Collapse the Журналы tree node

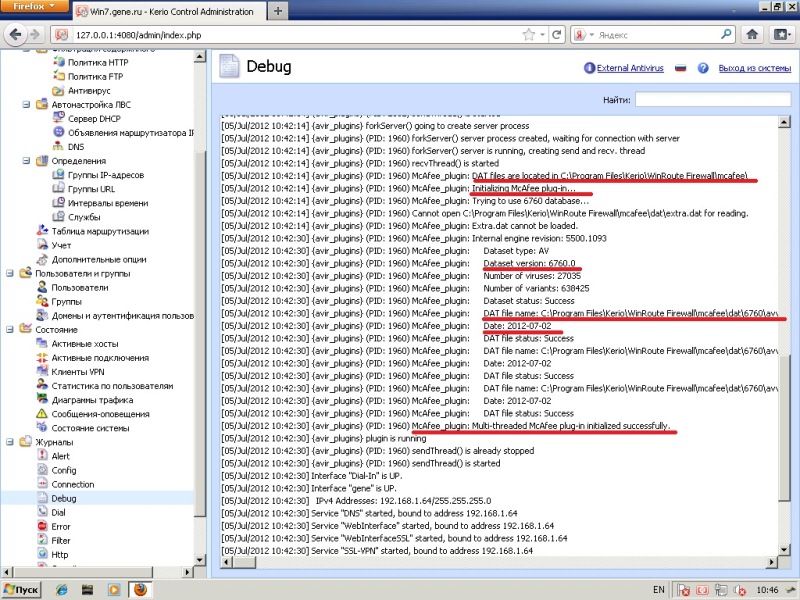tap(9, 442)
